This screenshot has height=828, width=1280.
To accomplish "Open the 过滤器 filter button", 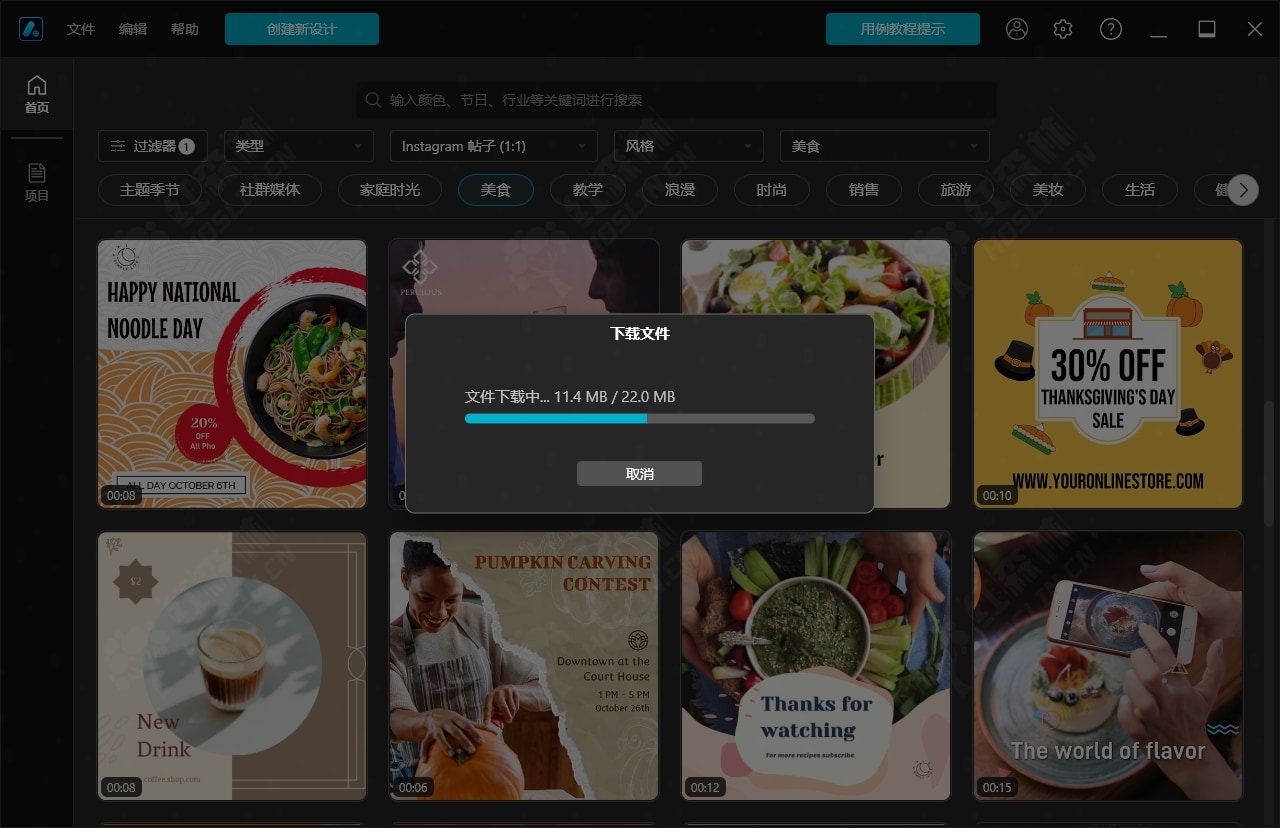I will click(x=153, y=146).
